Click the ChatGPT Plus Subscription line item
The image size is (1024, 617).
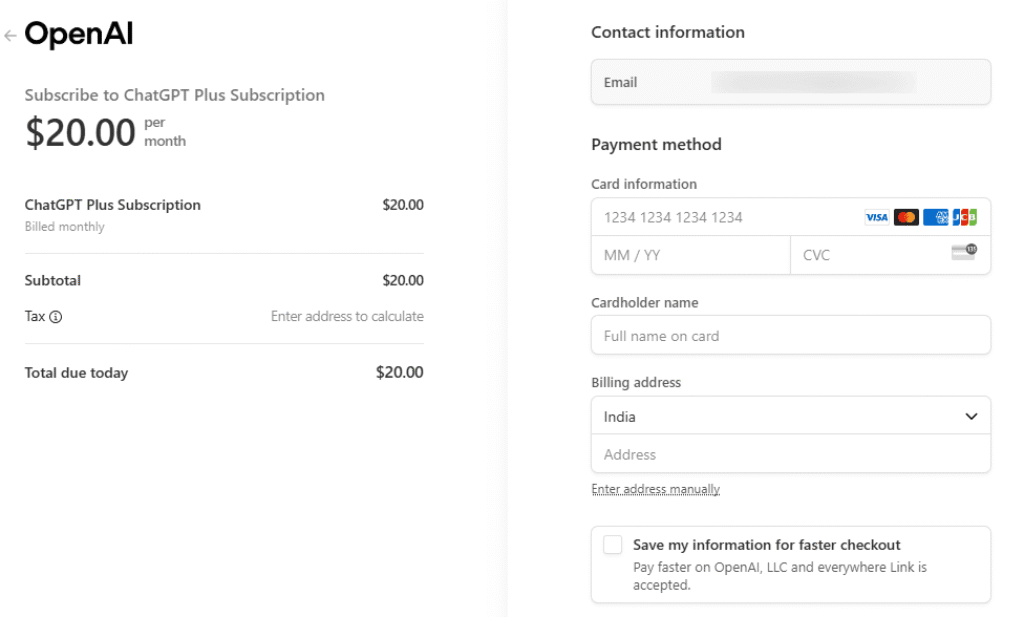click(113, 205)
